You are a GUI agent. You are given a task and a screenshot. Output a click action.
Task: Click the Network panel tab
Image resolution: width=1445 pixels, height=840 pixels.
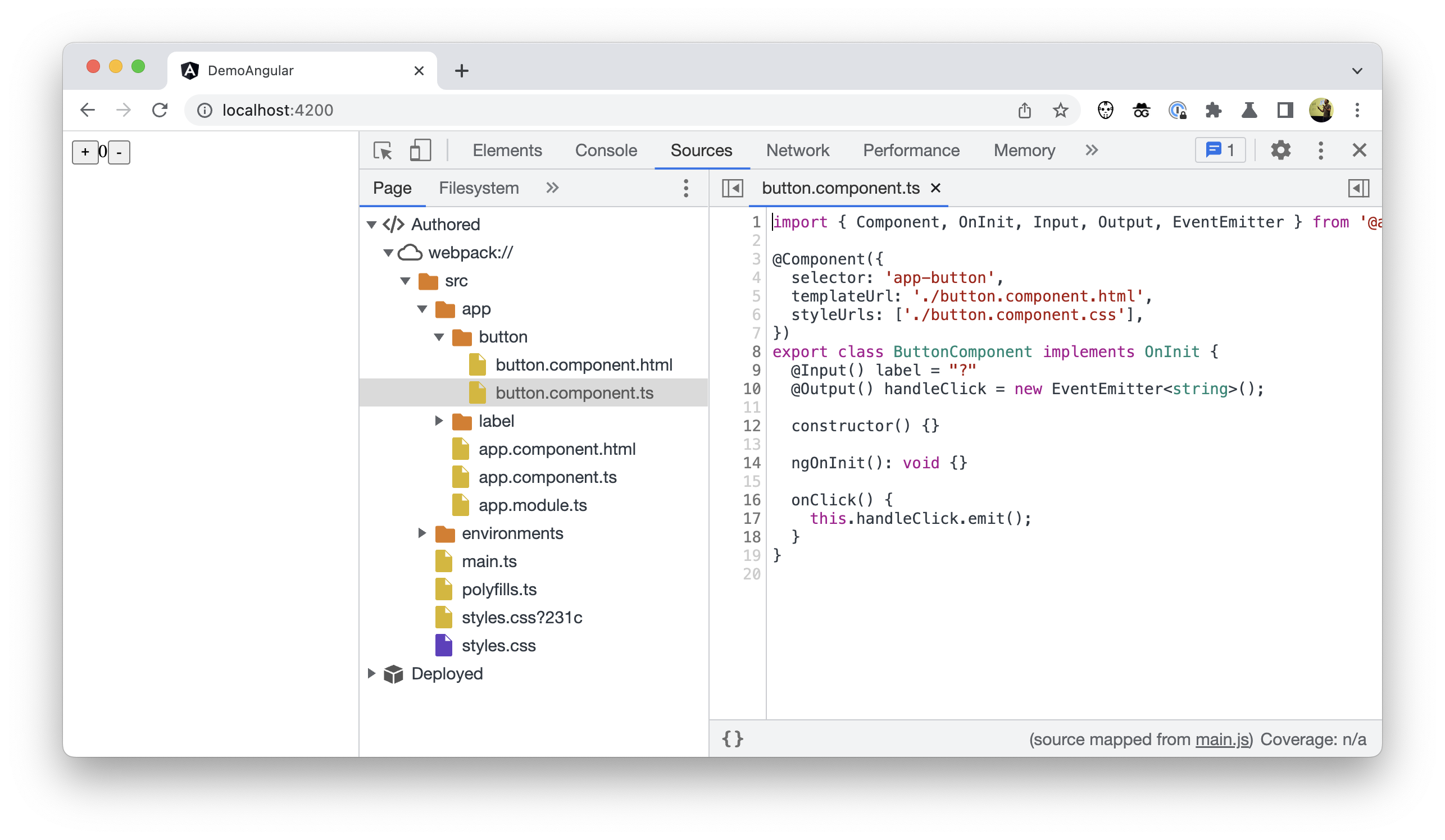[797, 150]
